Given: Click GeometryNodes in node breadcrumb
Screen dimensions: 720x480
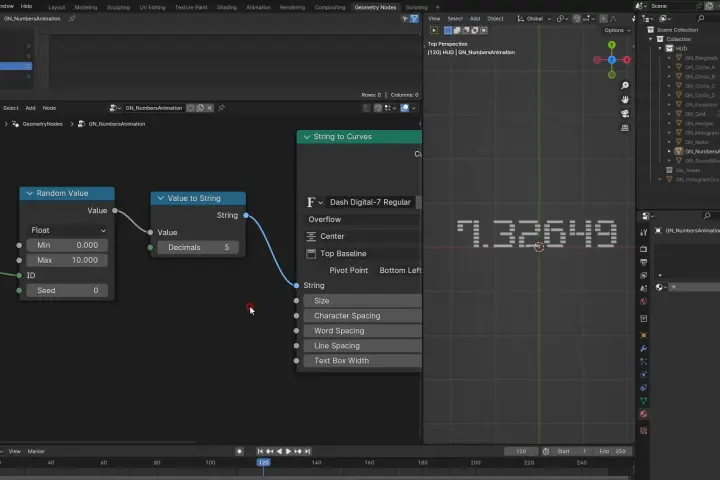Looking at the screenshot, I should 42,124.
